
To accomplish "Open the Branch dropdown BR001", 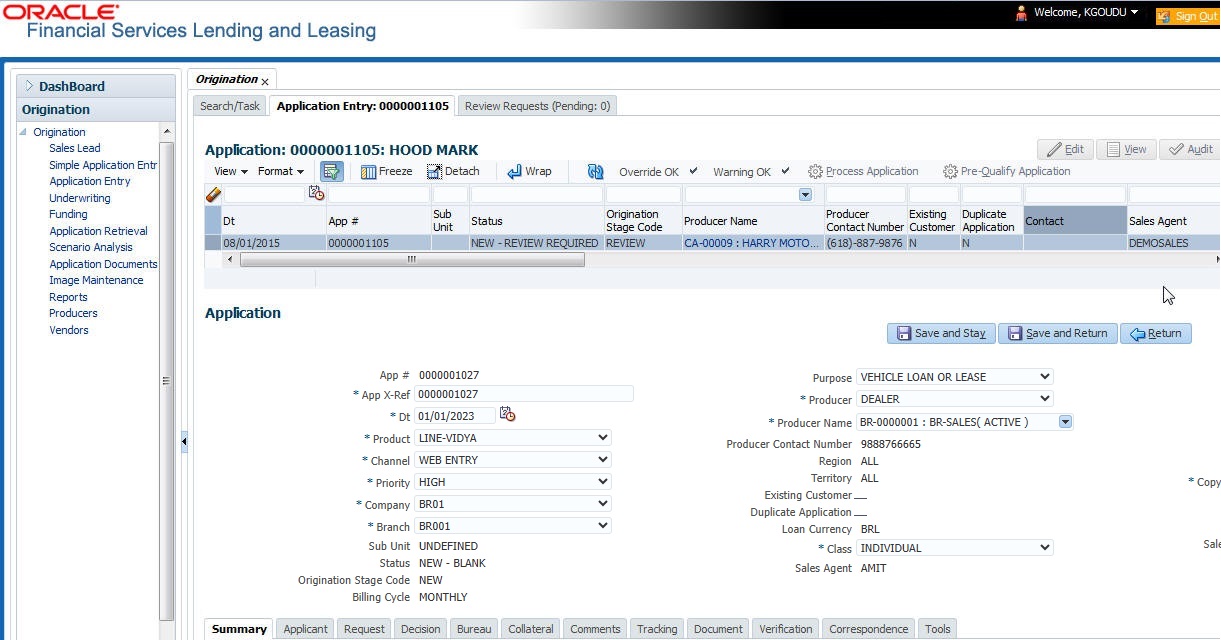I will click(x=512, y=526).
